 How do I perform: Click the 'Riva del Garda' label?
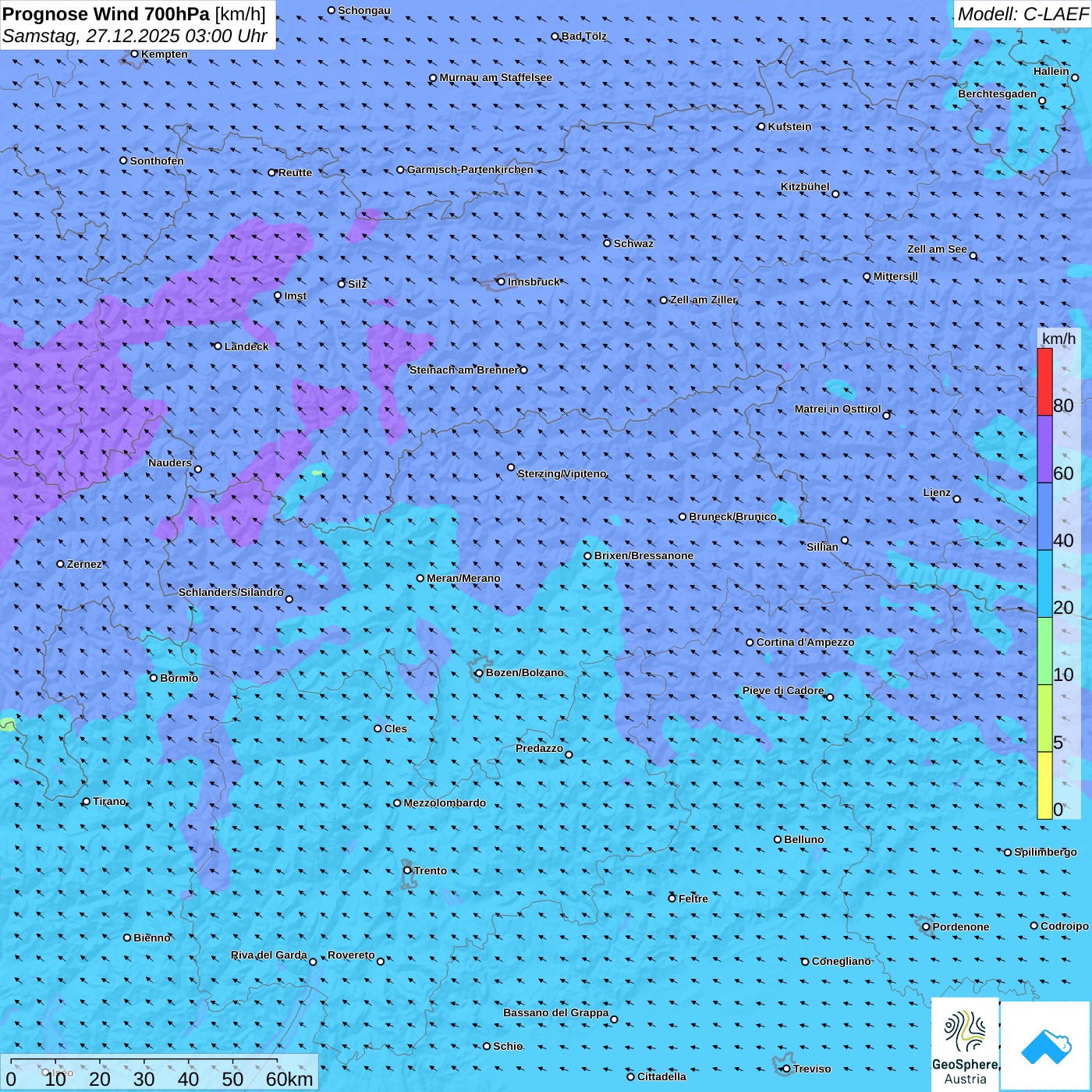269,955
